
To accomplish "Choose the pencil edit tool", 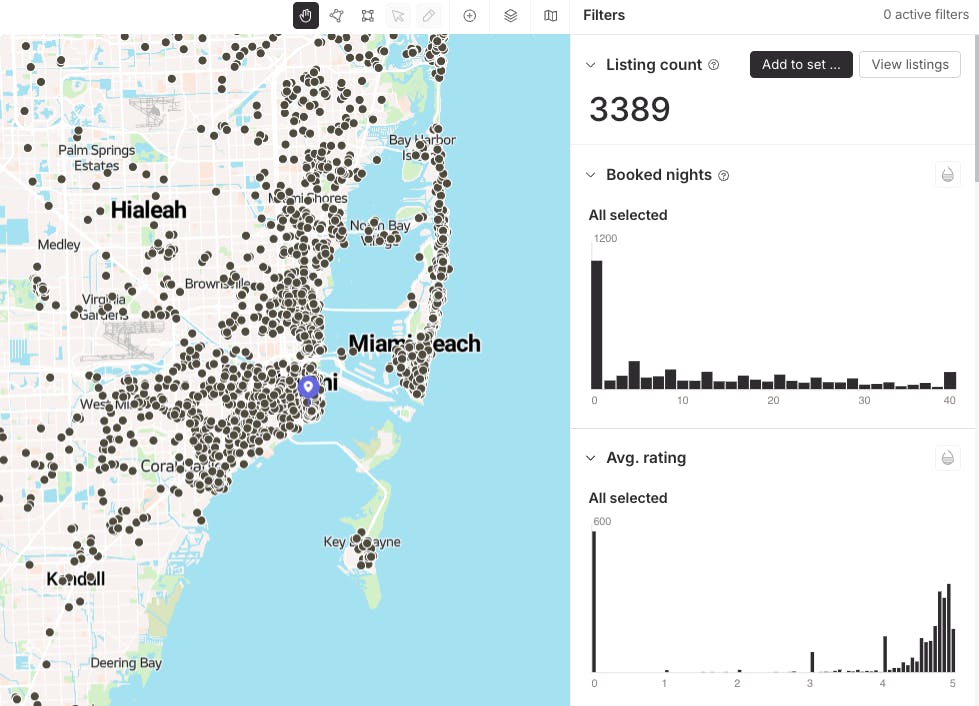I will click(x=429, y=16).
